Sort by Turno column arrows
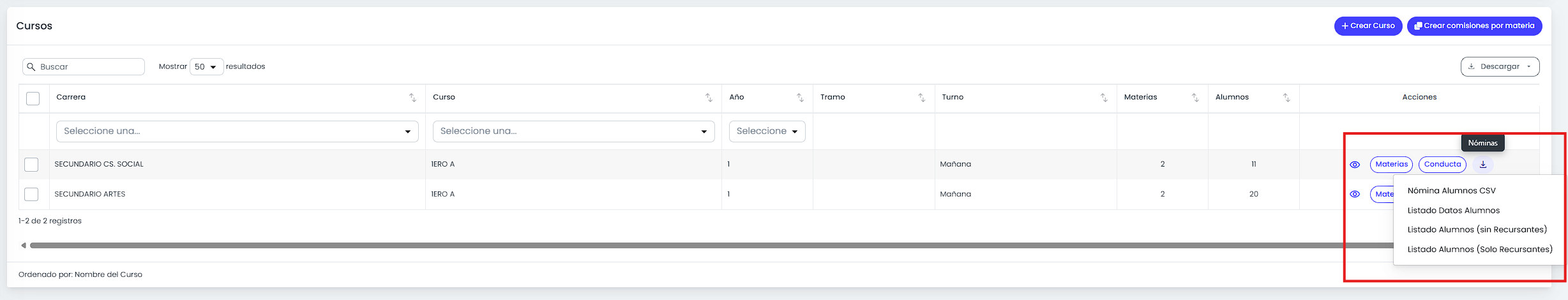The width and height of the screenshot is (1568, 300). [1104, 98]
